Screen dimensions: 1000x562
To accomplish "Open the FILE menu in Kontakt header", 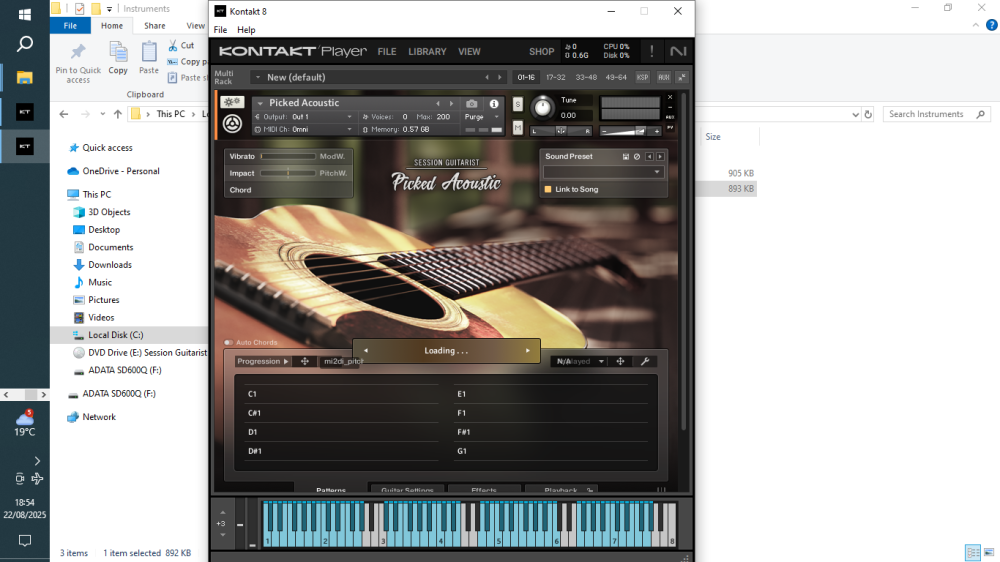I will 386,52.
